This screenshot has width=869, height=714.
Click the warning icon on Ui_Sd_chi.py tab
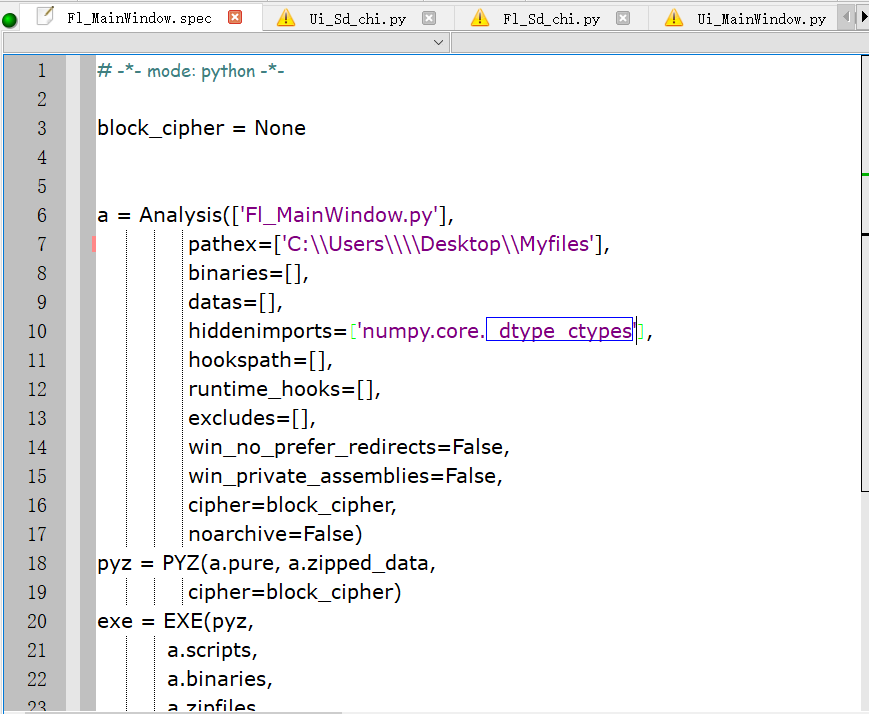pyautogui.click(x=285, y=17)
